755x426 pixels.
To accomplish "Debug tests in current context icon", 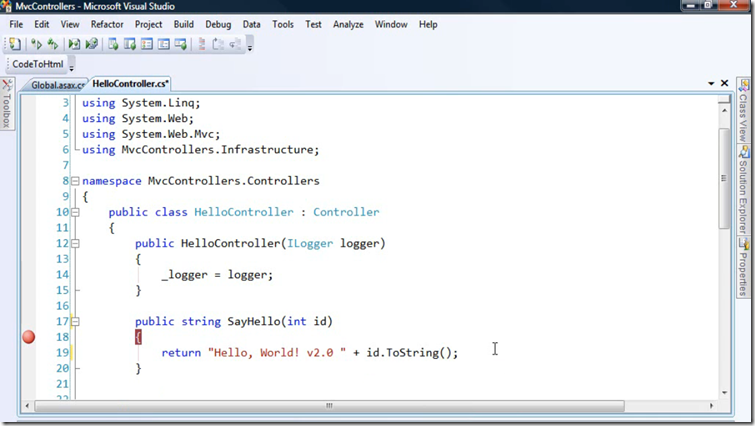I will pyautogui.click(x=74, y=44).
